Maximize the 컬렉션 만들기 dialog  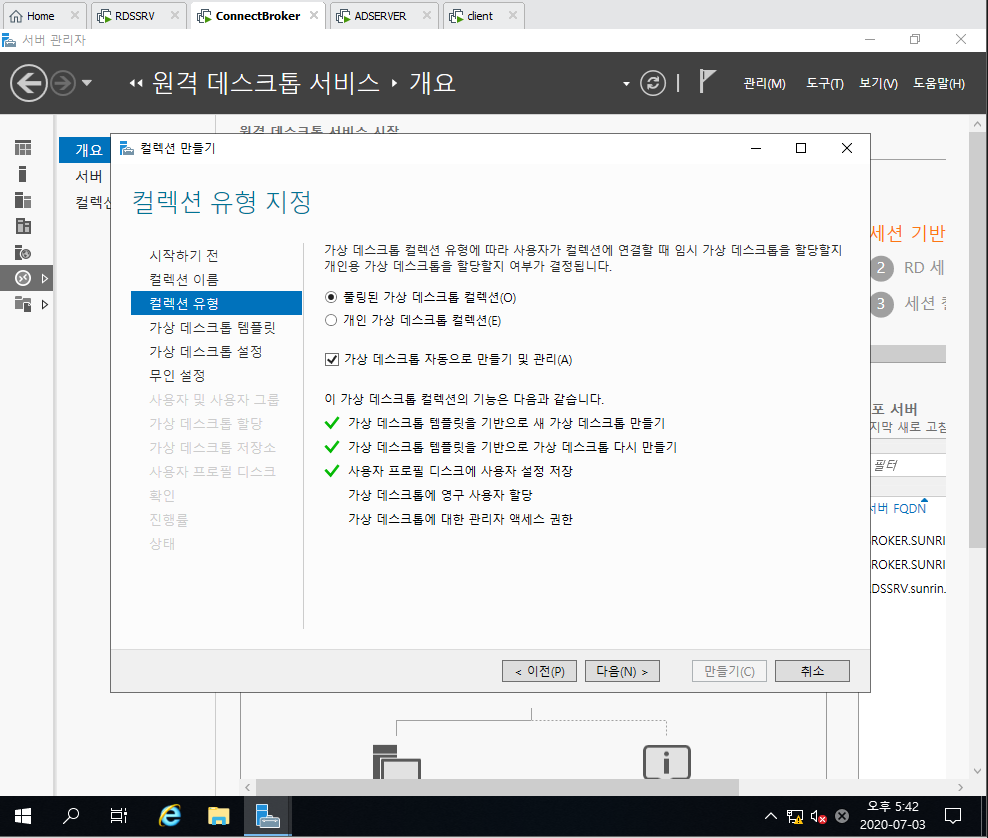(801, 148)
